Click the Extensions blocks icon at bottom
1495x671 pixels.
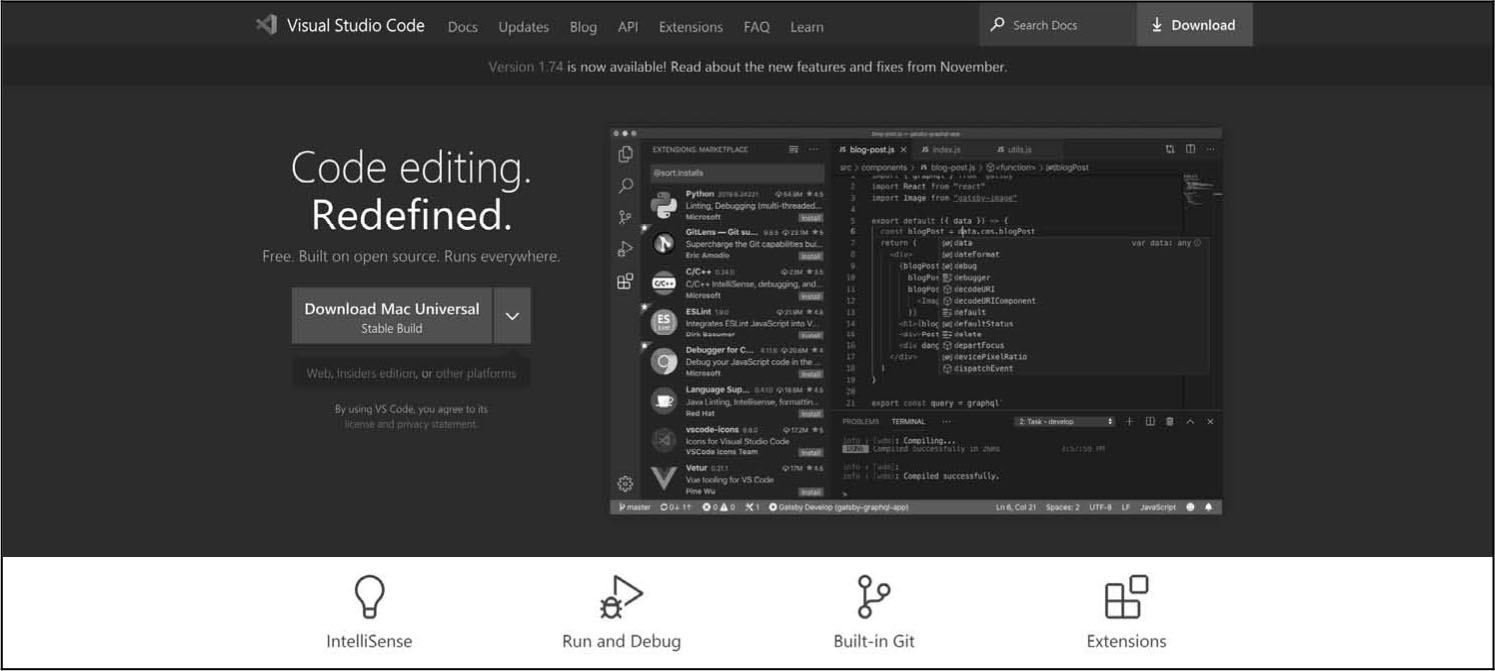click(1126, 597)
